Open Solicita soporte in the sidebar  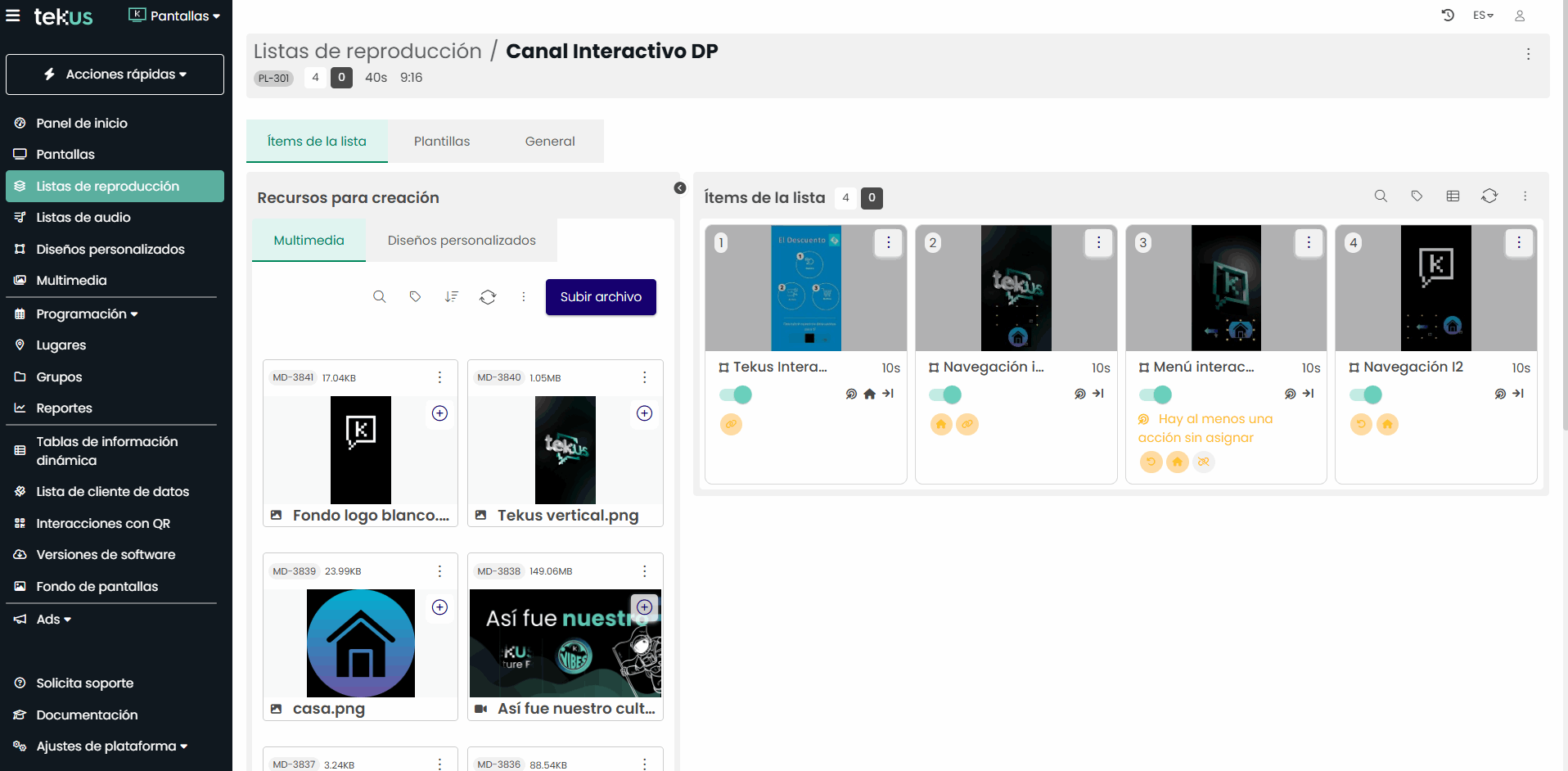[83, 683]
